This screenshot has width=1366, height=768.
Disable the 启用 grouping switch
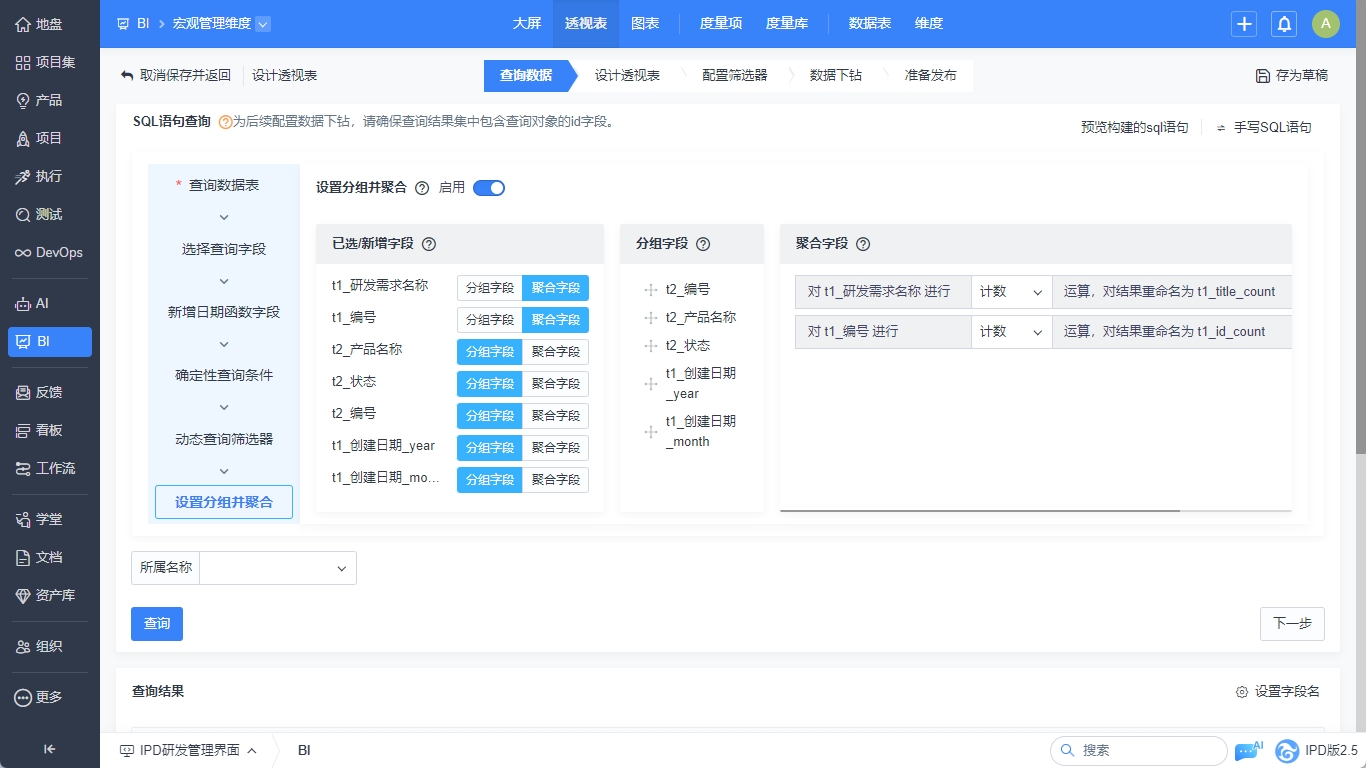pos(489,187)
